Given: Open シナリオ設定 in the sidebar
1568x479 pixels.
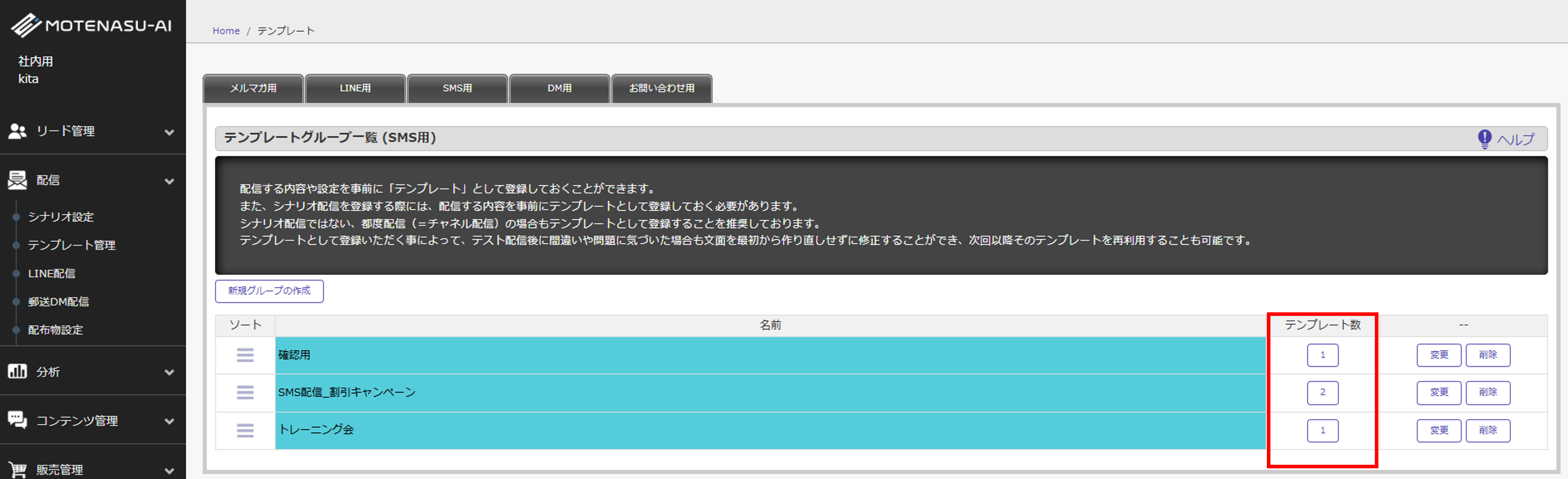Looking at the screenshot, I should (x=61, y=217).
